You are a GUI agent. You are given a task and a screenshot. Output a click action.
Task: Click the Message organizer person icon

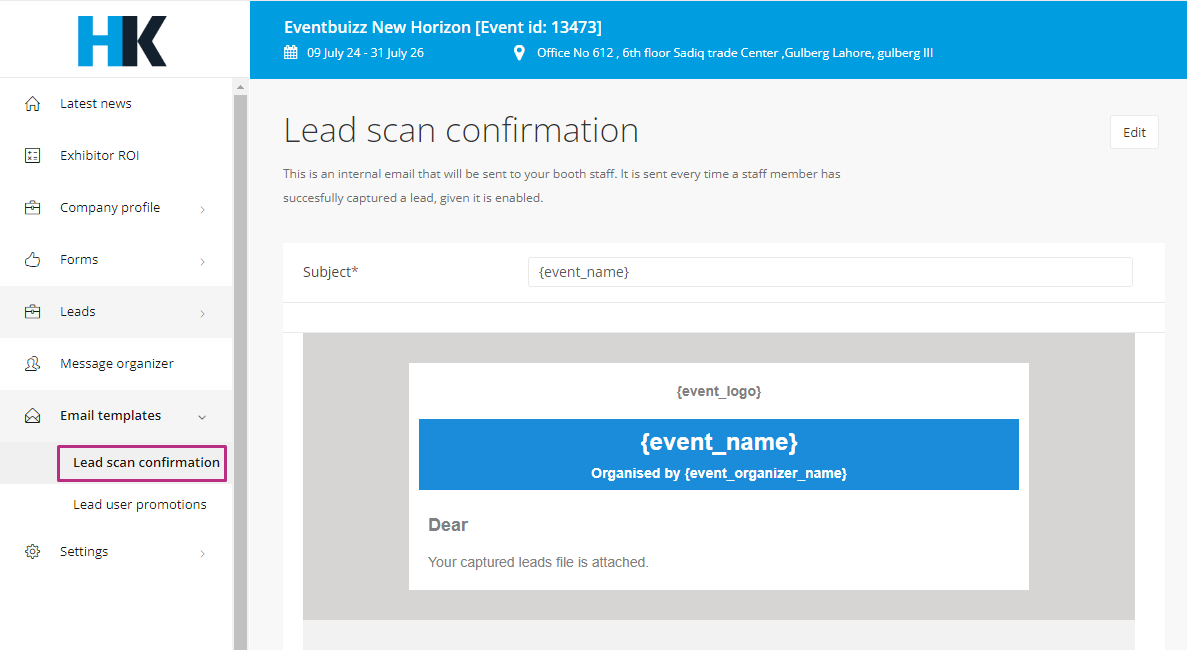[33, 364]
